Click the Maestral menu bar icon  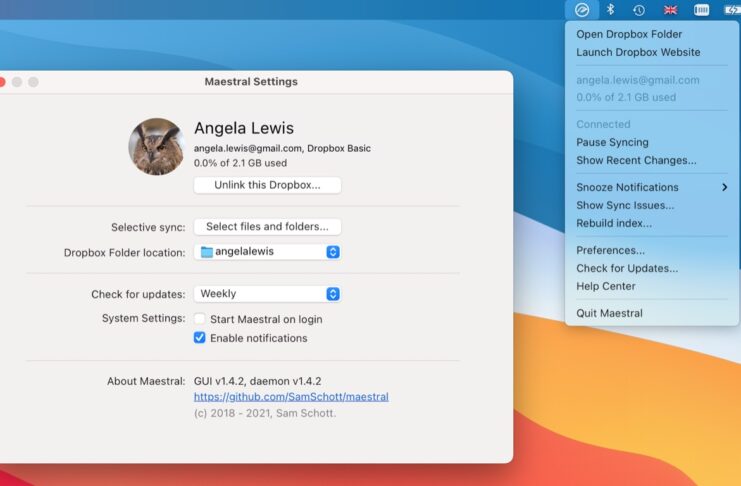point(582,9)
